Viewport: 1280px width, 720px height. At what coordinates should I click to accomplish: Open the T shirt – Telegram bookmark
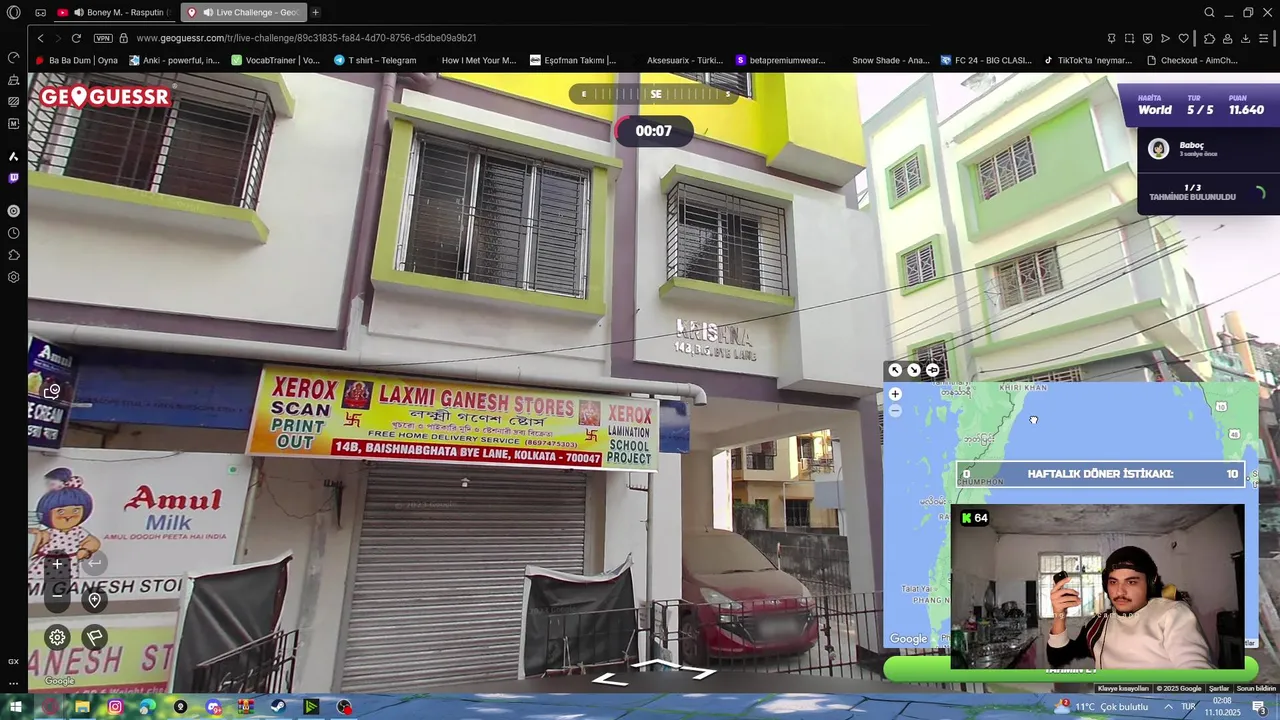[375, 60]
